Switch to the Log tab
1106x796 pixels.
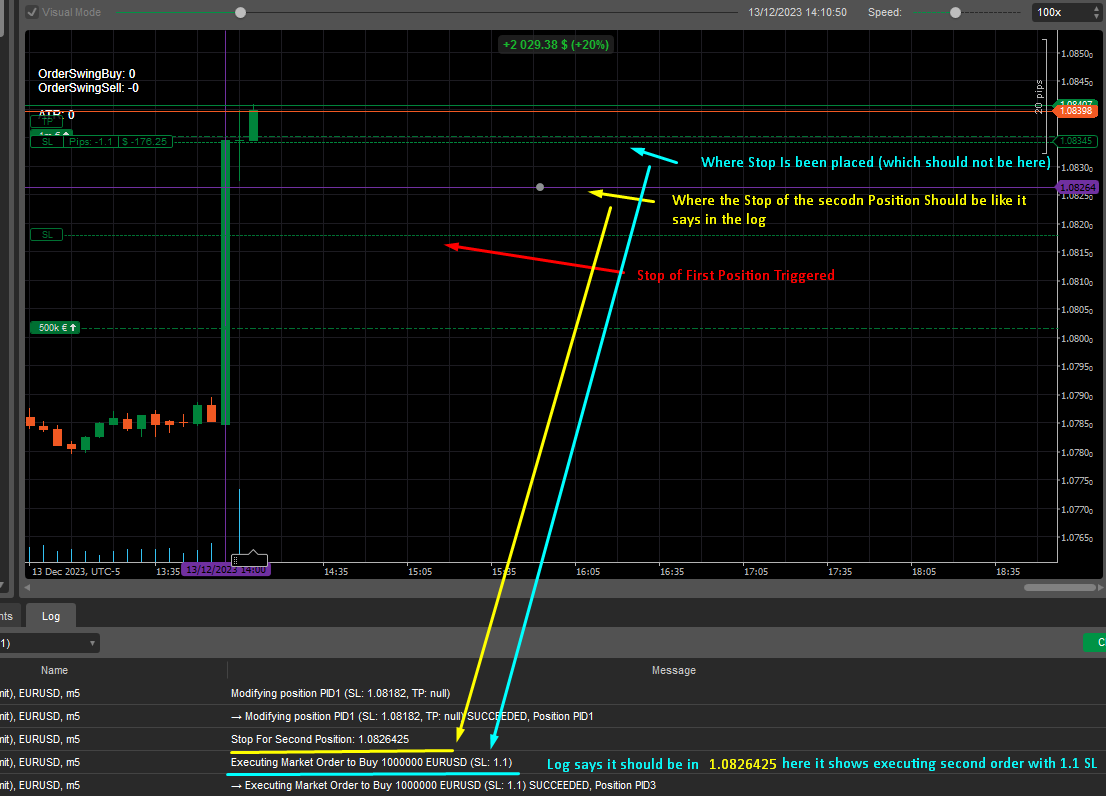click(51, 616)
